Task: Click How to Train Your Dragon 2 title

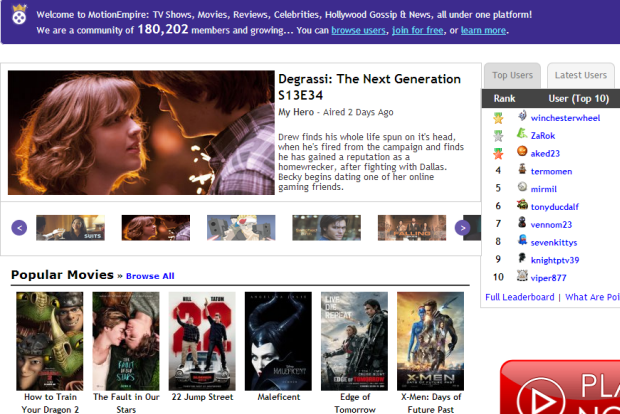Action: (50, 403)
